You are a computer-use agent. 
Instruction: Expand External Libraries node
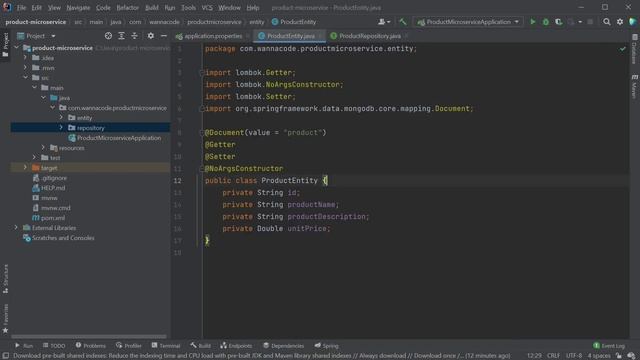pos(16,227)
